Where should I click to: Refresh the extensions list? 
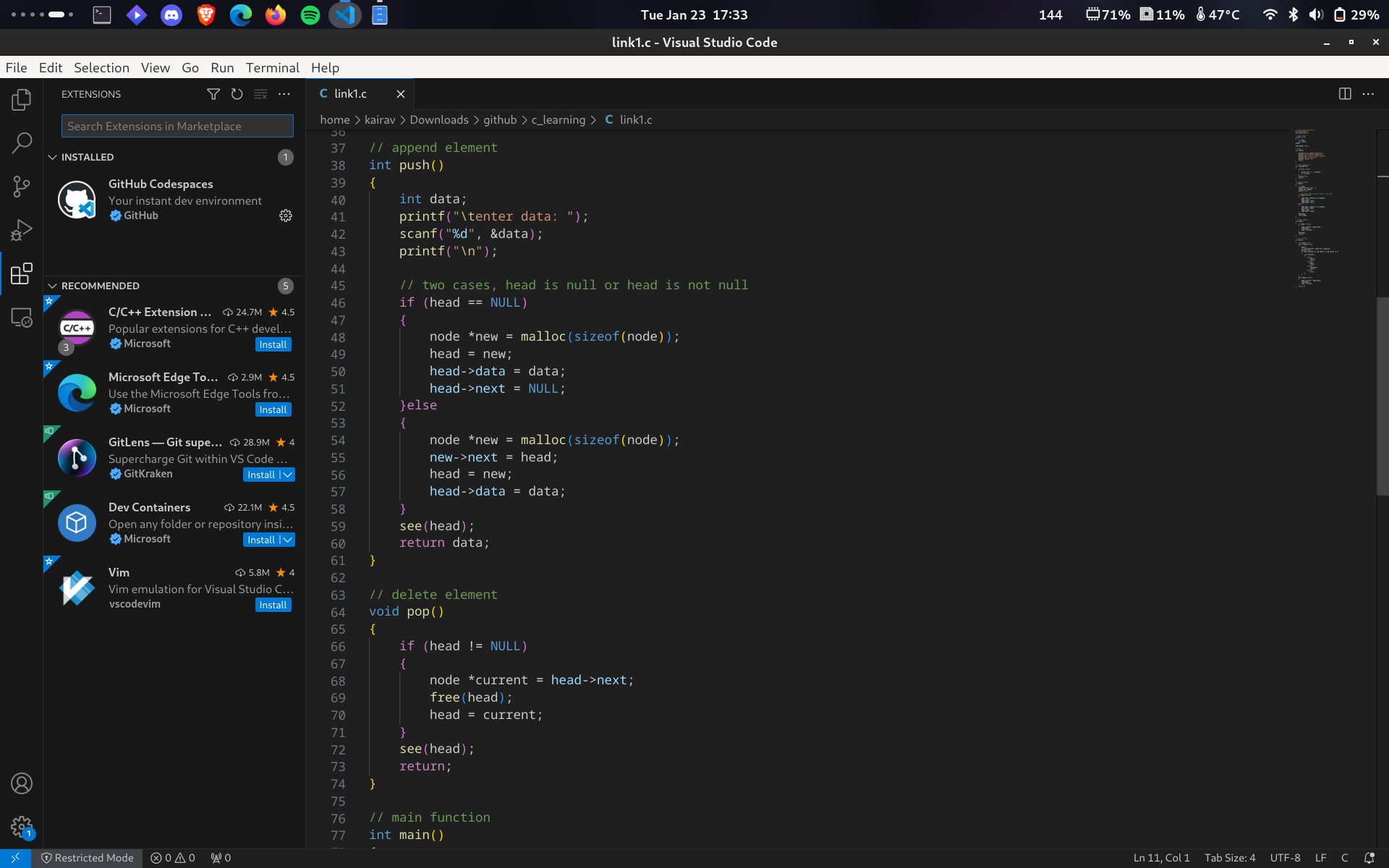(237, 94)
